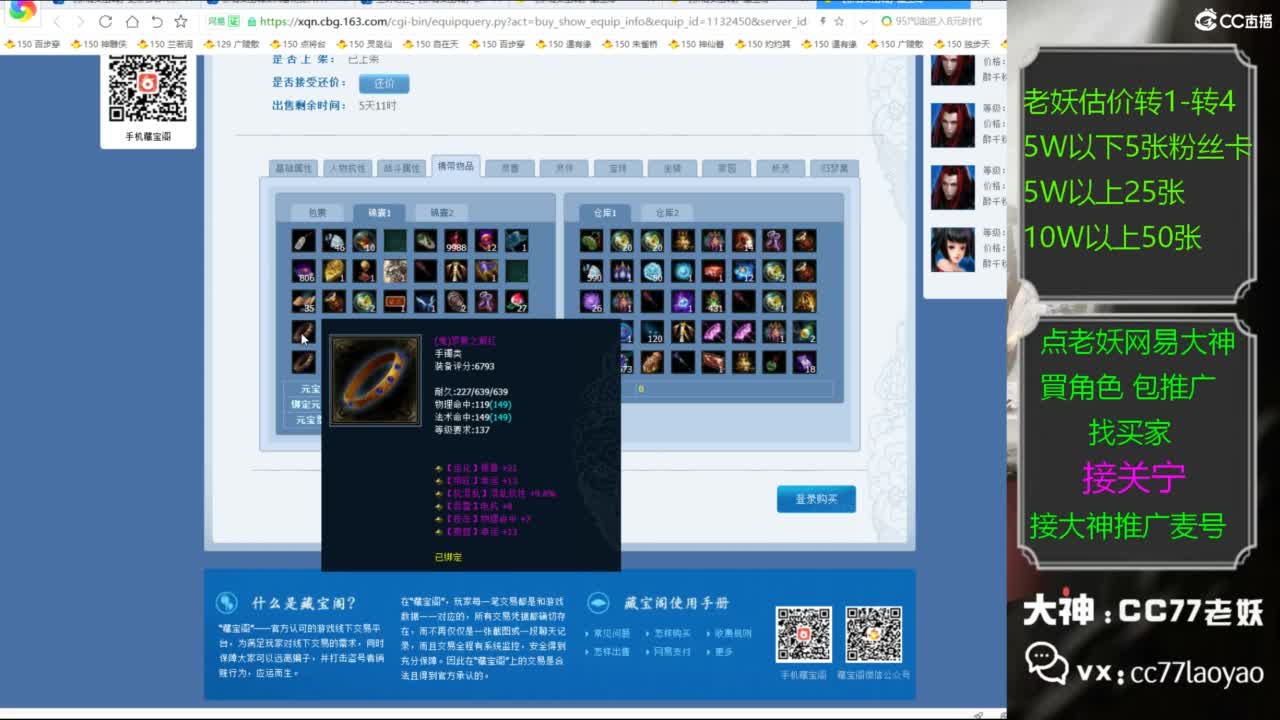Click the 129 广陵散 bookmark
Viewport: 1280px width, 720px height.
point(231,44)
